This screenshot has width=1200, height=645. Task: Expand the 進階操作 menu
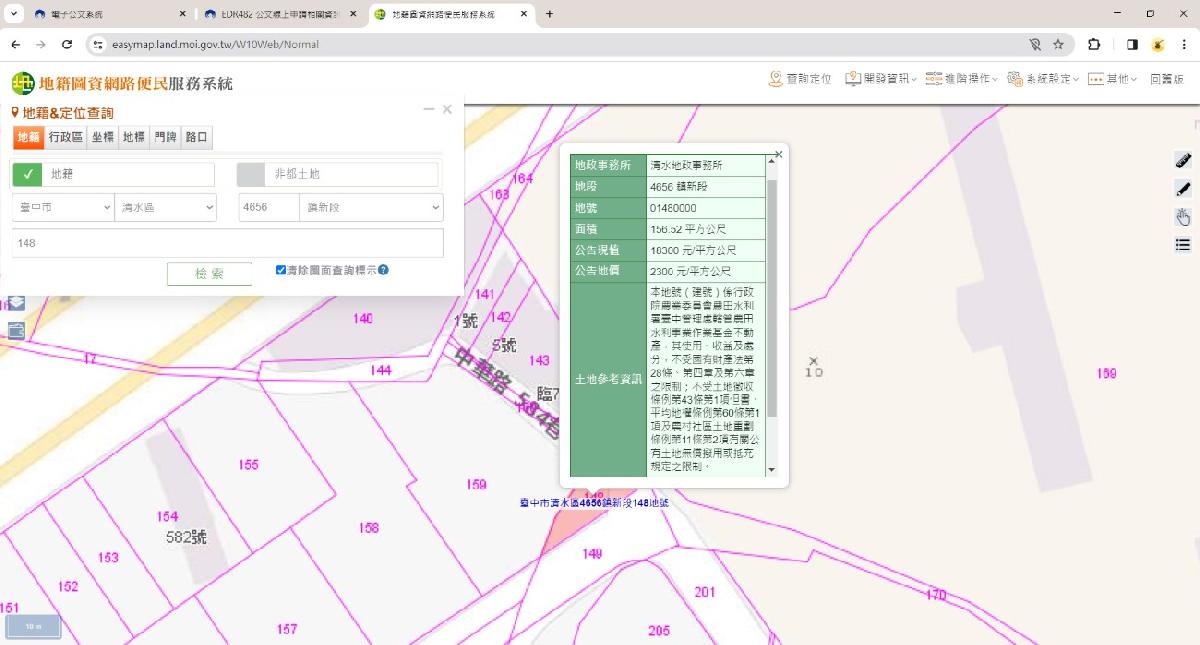pyautogui.click(x=961, y=79)
